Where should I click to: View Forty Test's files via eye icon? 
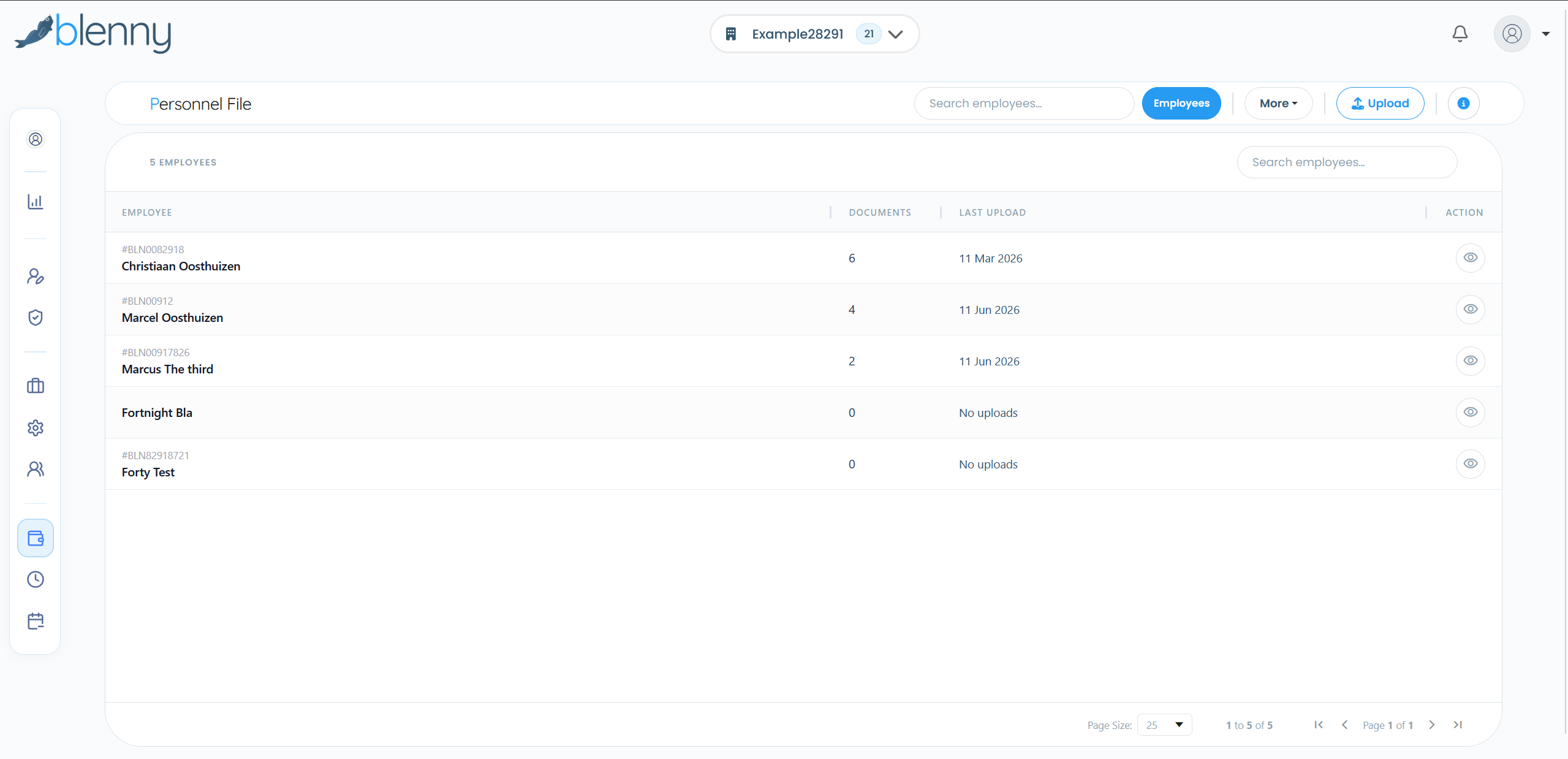[x=1470, y=463]
